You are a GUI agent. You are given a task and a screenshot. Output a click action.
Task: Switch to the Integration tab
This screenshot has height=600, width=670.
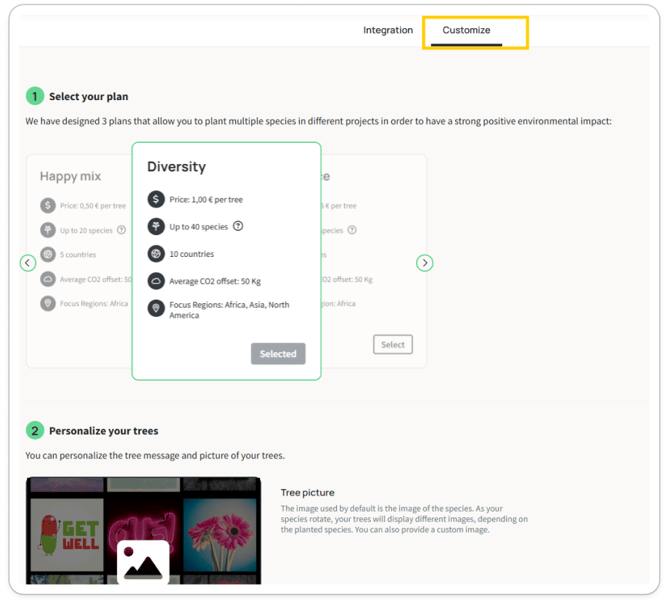(388, 30)
